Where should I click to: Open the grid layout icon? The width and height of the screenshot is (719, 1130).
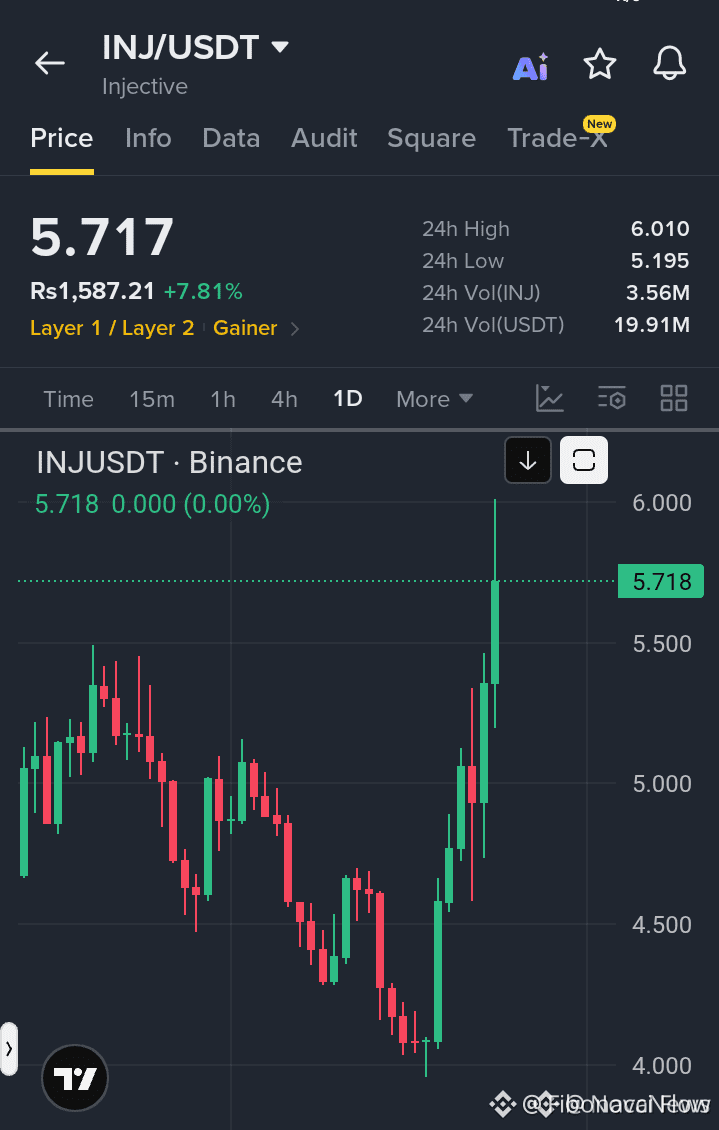pyautogui.click(x=674, y=398)
